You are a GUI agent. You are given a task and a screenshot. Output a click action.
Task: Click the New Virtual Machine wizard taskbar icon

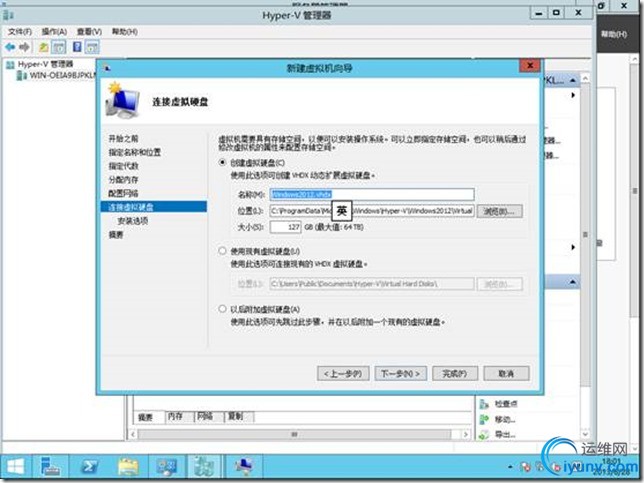(244, 467)
